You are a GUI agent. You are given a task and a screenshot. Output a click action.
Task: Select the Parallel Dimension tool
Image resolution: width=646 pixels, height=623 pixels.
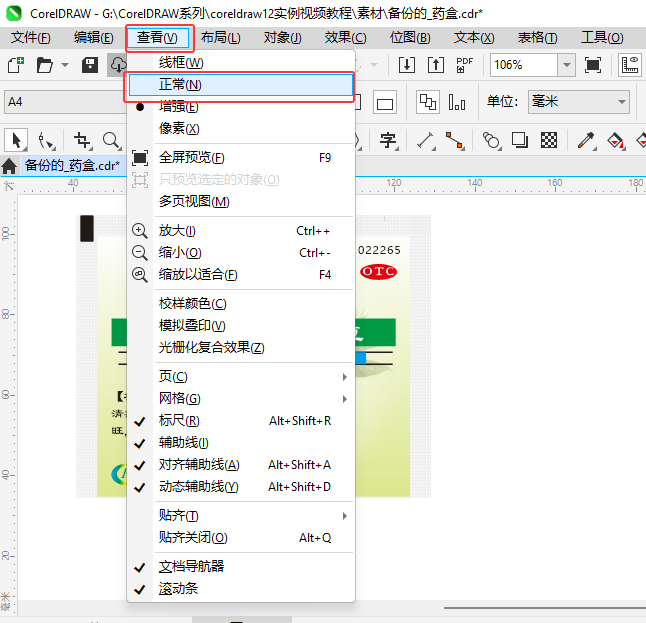click(x=426, y=141)
